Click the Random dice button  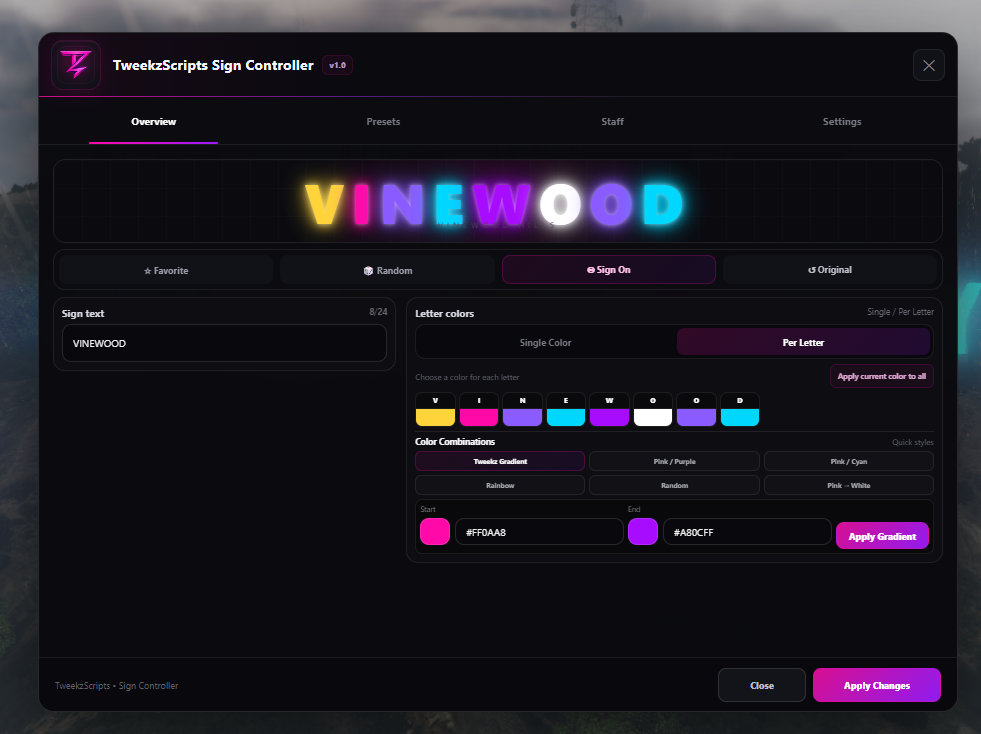[388, 270]
